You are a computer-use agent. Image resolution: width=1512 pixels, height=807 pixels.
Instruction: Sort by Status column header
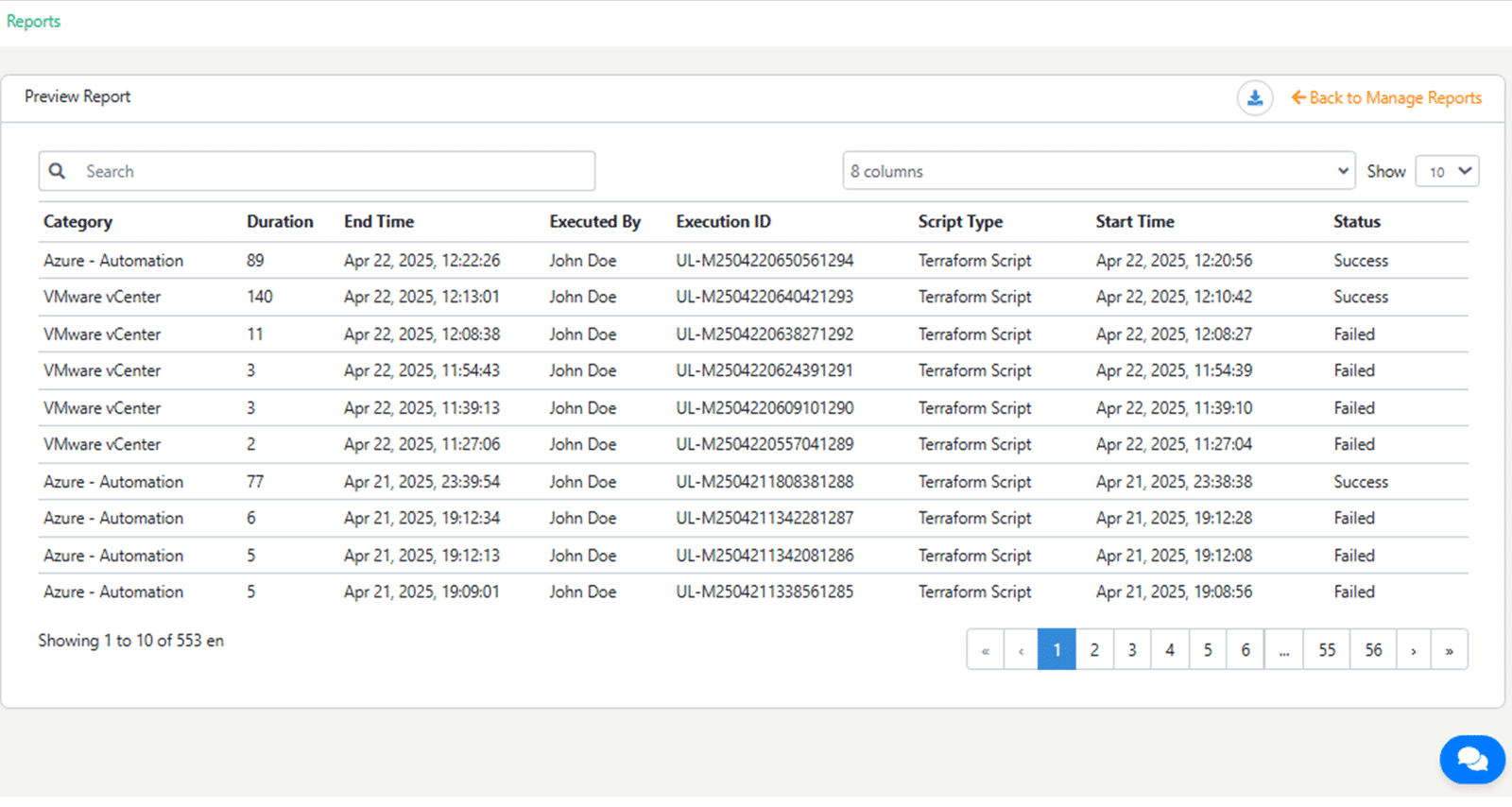[1356, 222]
